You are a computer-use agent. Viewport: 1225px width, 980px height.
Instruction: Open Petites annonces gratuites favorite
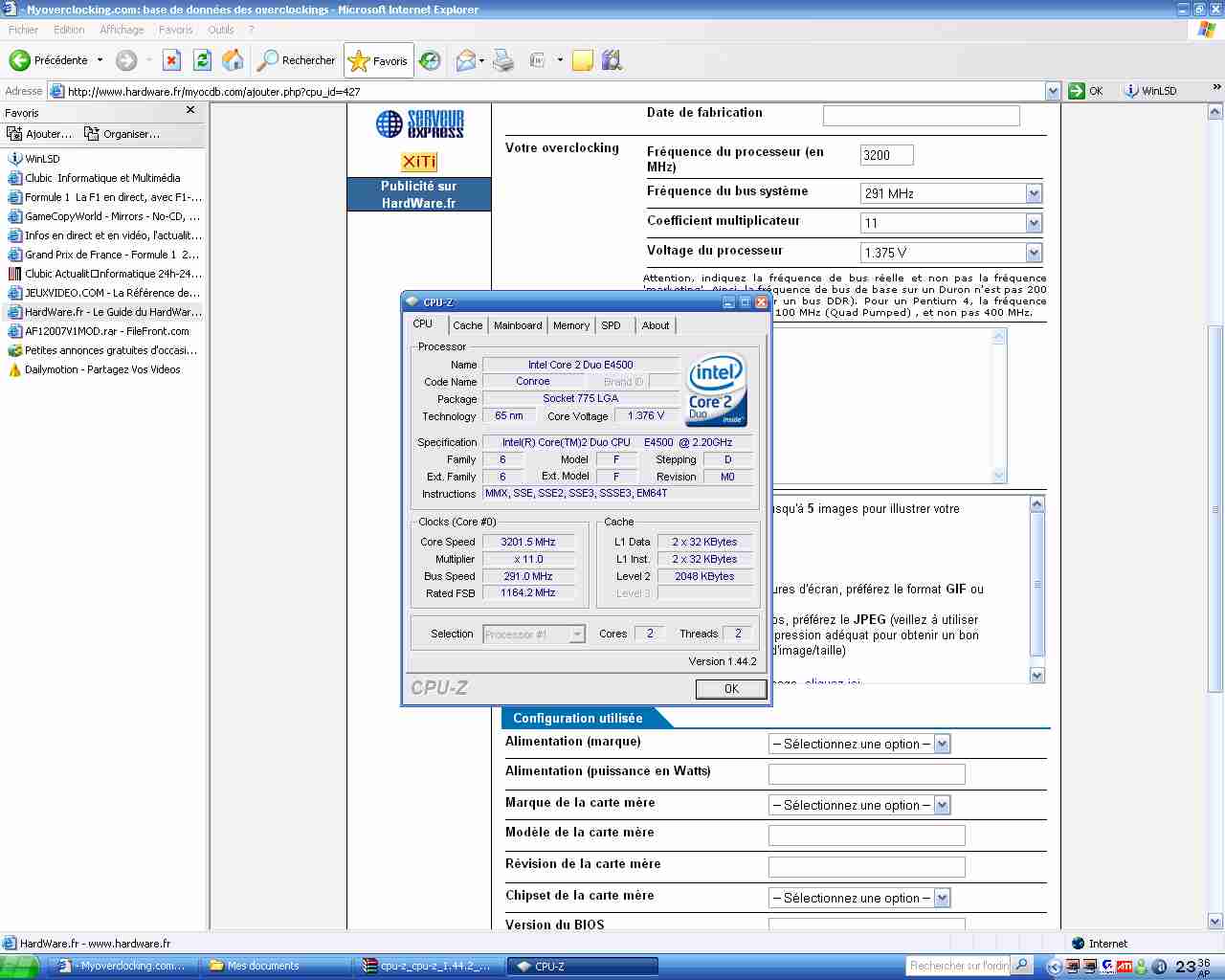pyautogui.click(x=102, y=350)
